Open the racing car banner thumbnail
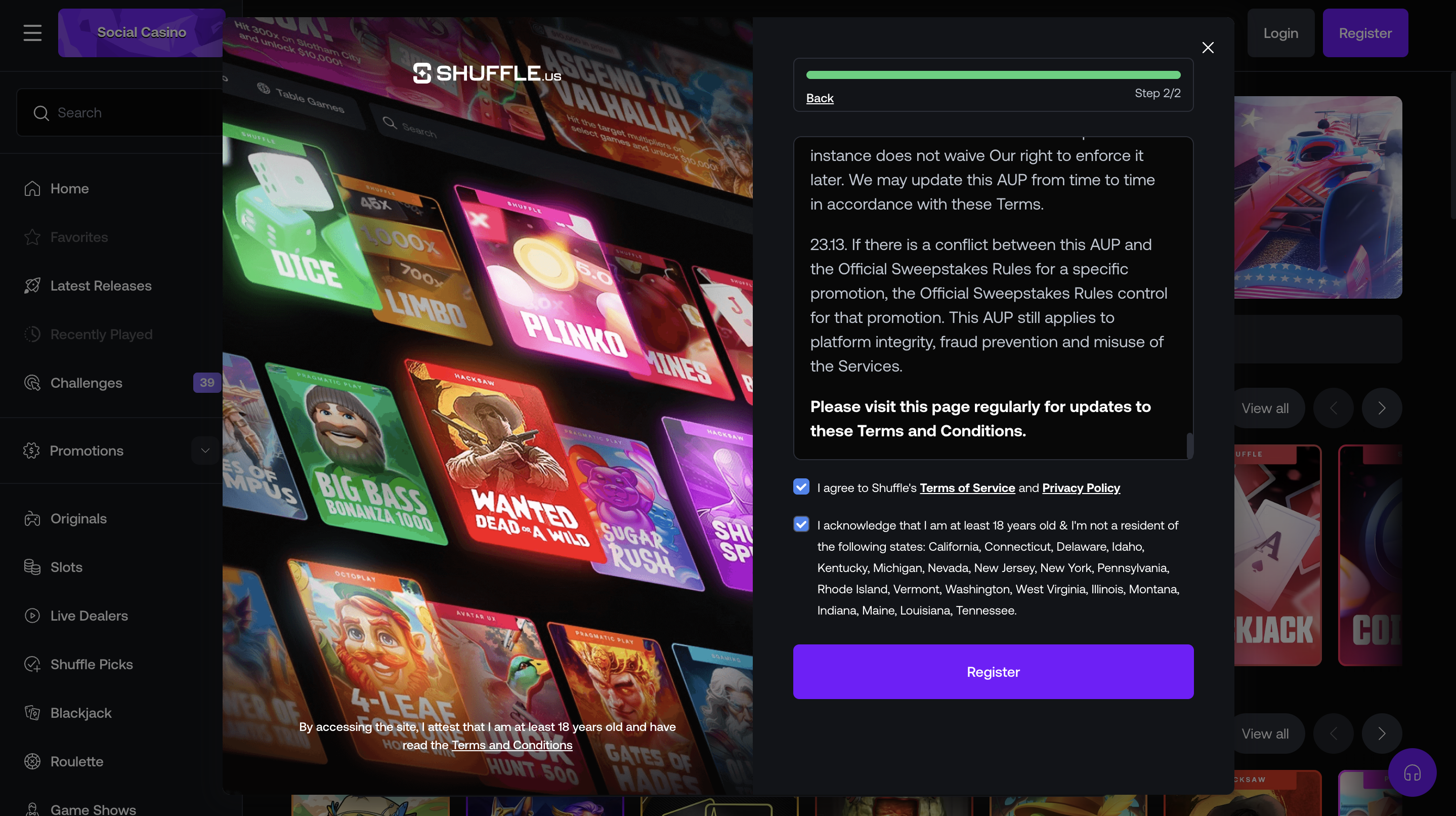This screenshot has height=816, width=1456. 1318,197
